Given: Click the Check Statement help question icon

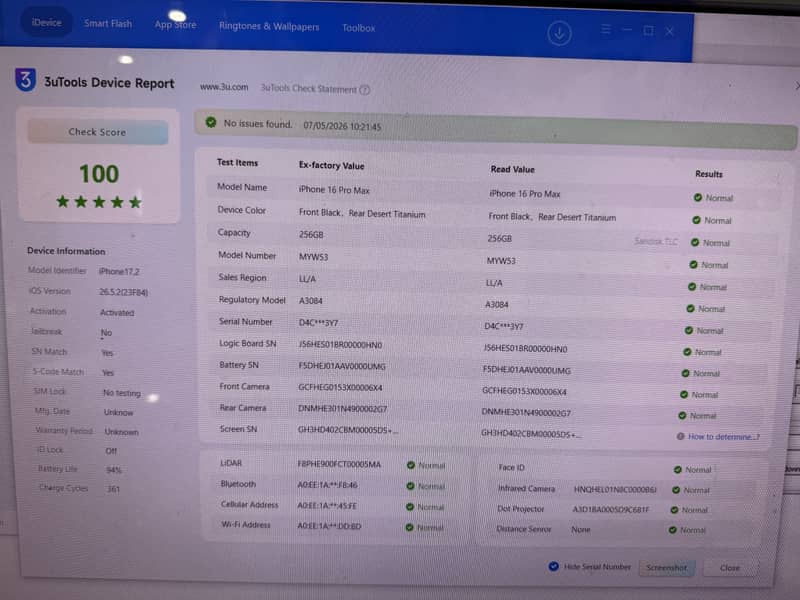Looking at the screenshot, I should [364, 90].
